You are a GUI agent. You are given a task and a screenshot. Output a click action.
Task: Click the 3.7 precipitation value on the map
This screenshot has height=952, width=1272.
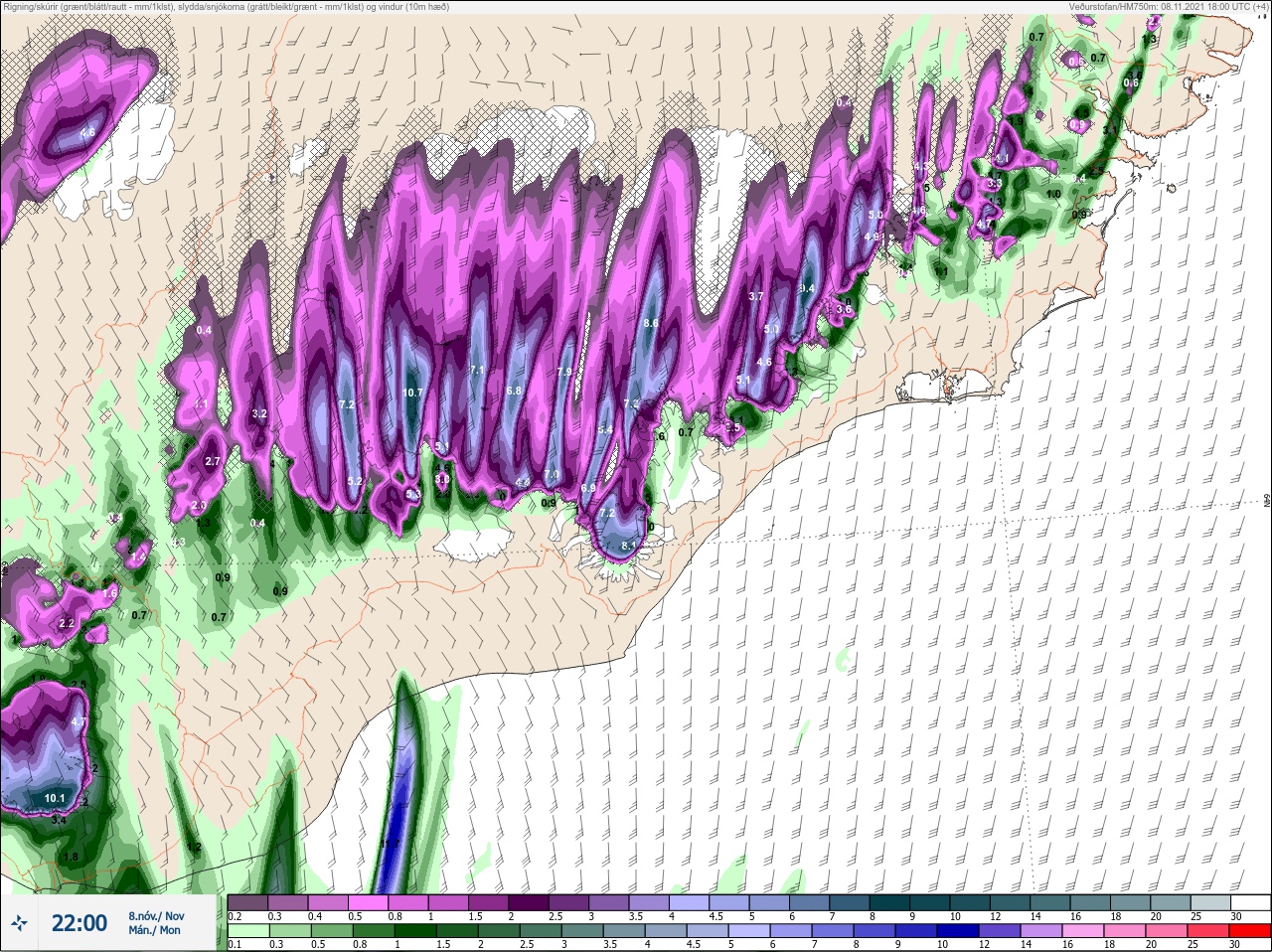(x=755, y=296)
